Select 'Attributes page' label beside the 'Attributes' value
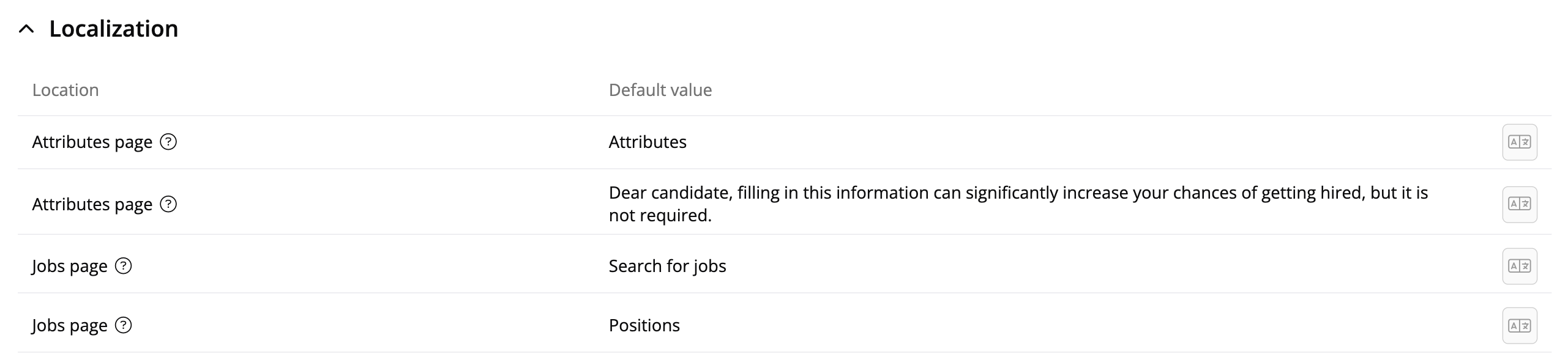Viewport: 1568px width, 357px height. (92, 142)
